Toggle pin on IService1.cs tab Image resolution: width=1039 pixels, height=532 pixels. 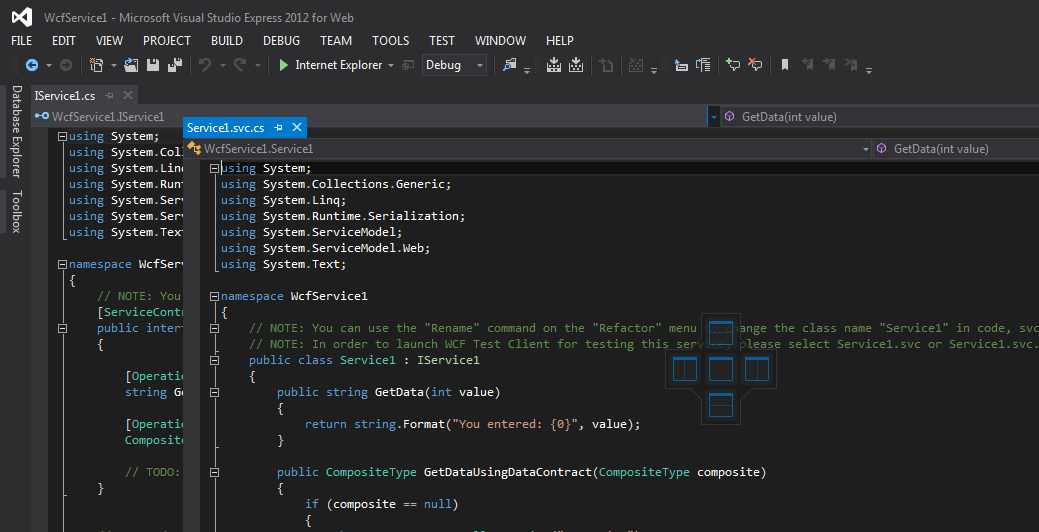click(110, 96)
